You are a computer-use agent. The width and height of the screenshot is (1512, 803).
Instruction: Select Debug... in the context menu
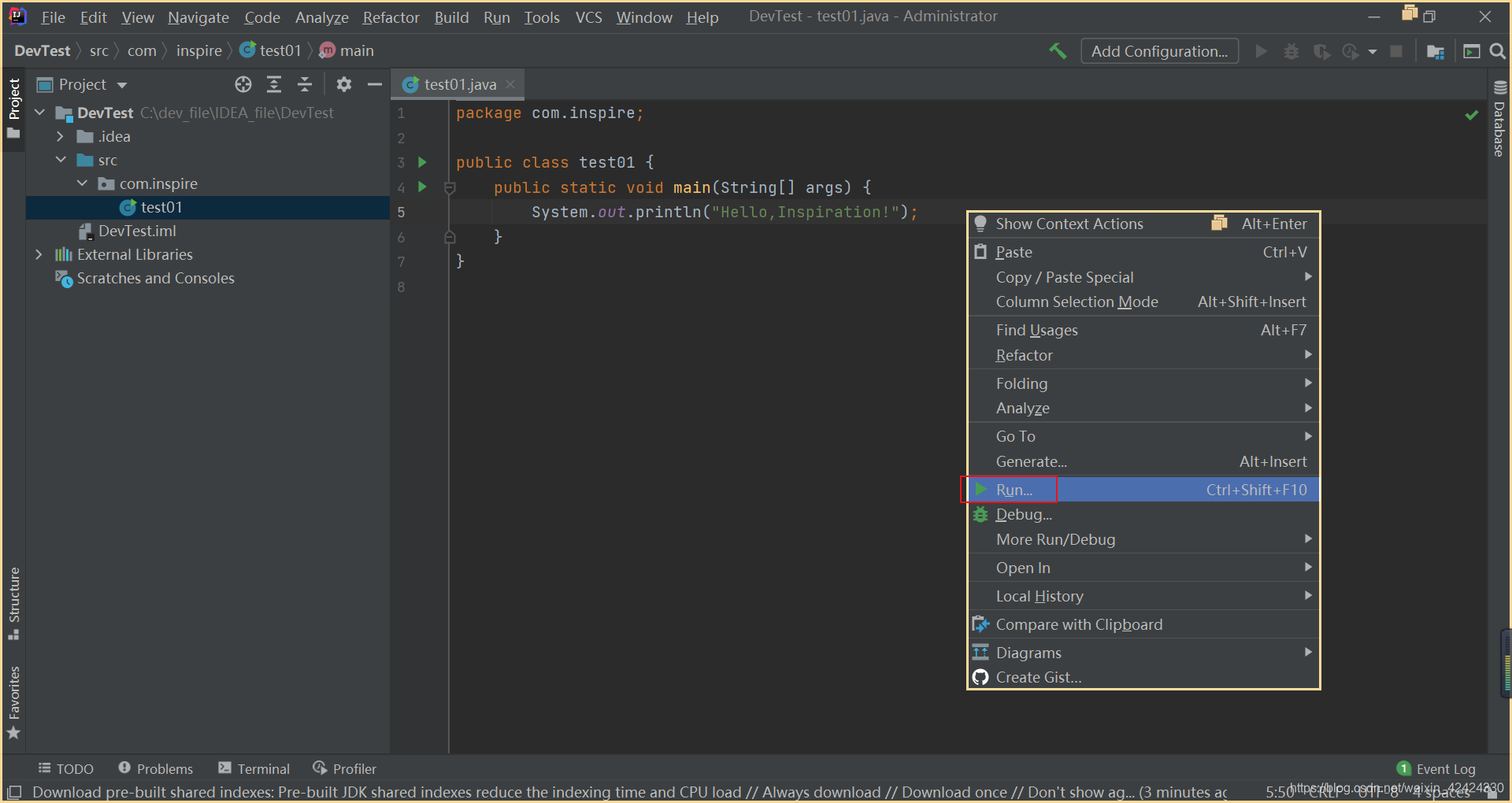click(1143, 514)
